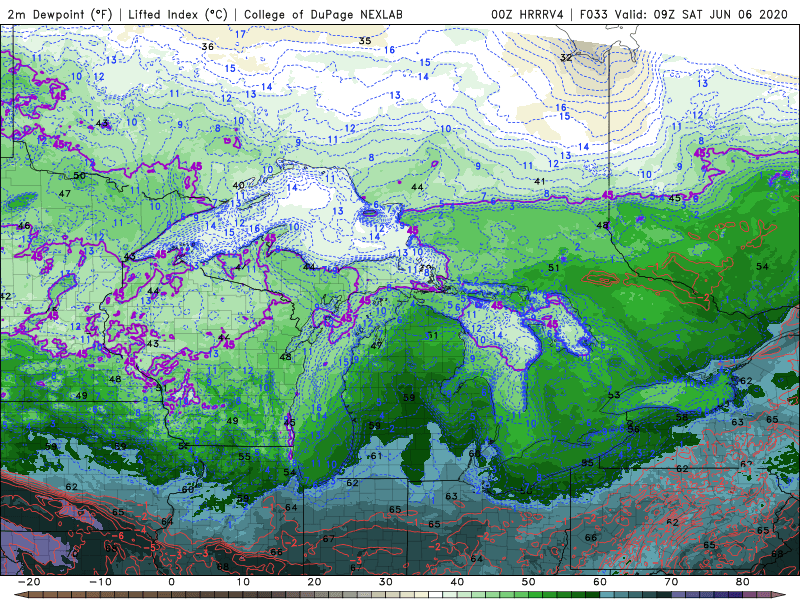Click the '-20' label on the color scale
The height and width of the screenshot is (600, 800).
coord(28,582)
